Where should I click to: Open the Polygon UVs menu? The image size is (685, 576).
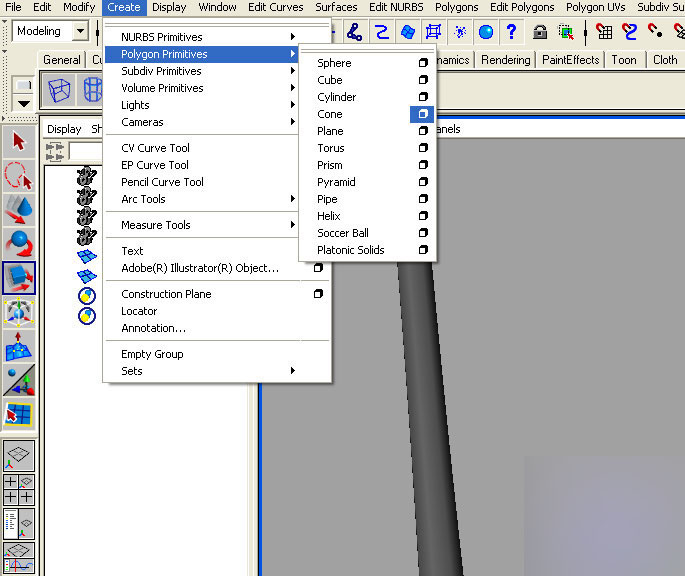596,7
